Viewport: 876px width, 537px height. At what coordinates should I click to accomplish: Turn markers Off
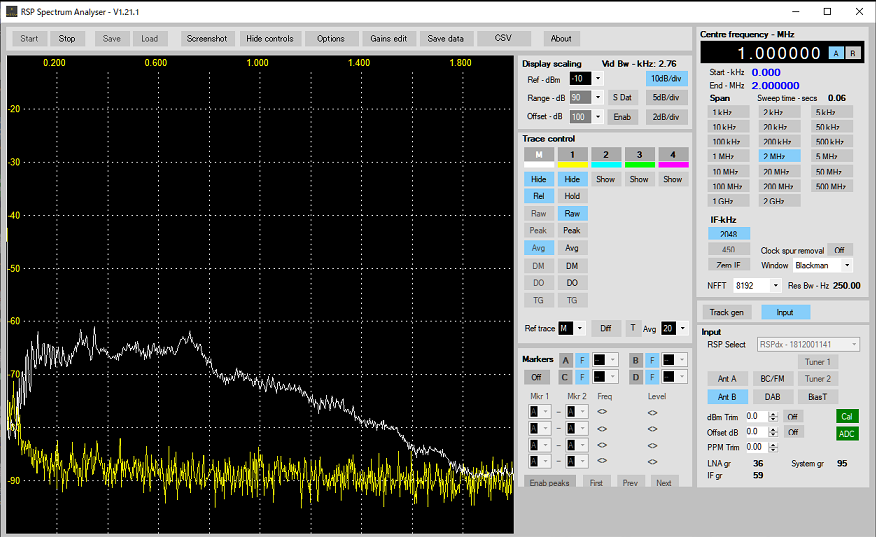point(536,377)
